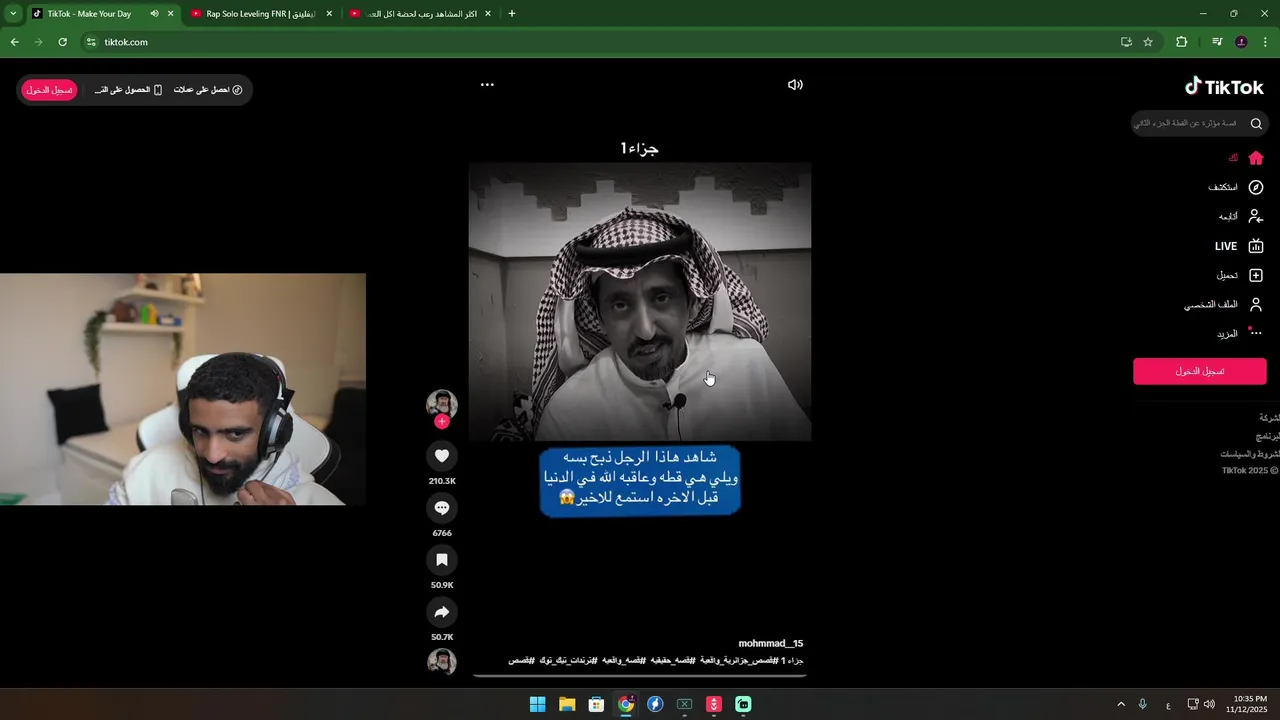Click the Chrome taskbar icon
Screen dimensions: 1280x720
point(626,704)
